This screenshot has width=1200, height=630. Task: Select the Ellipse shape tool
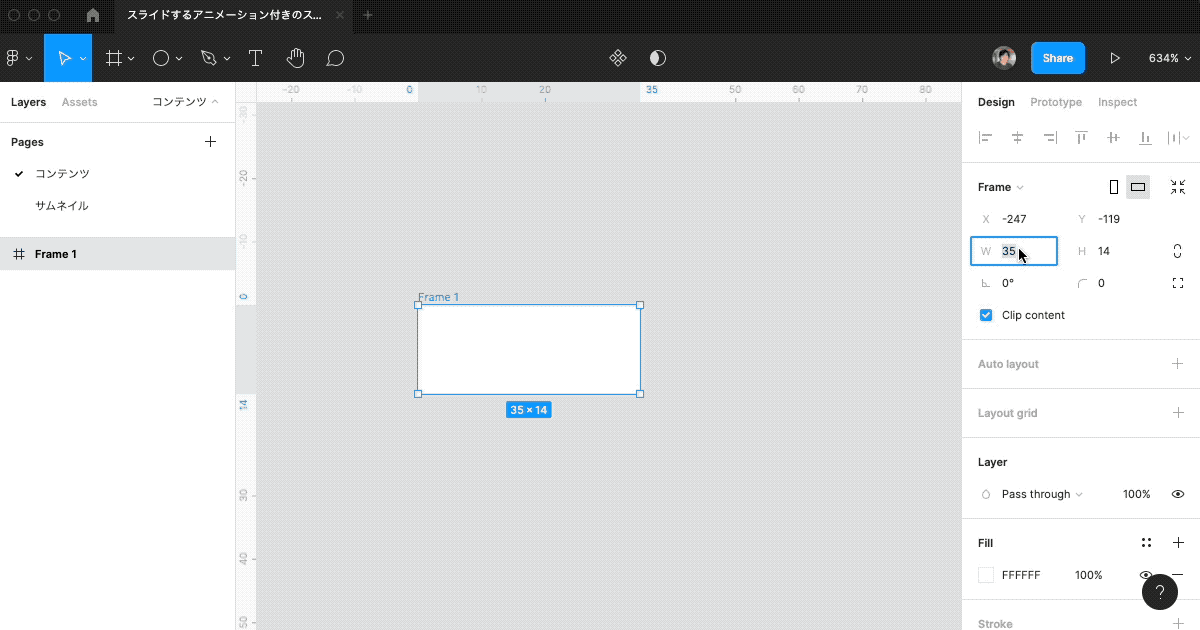160,58
